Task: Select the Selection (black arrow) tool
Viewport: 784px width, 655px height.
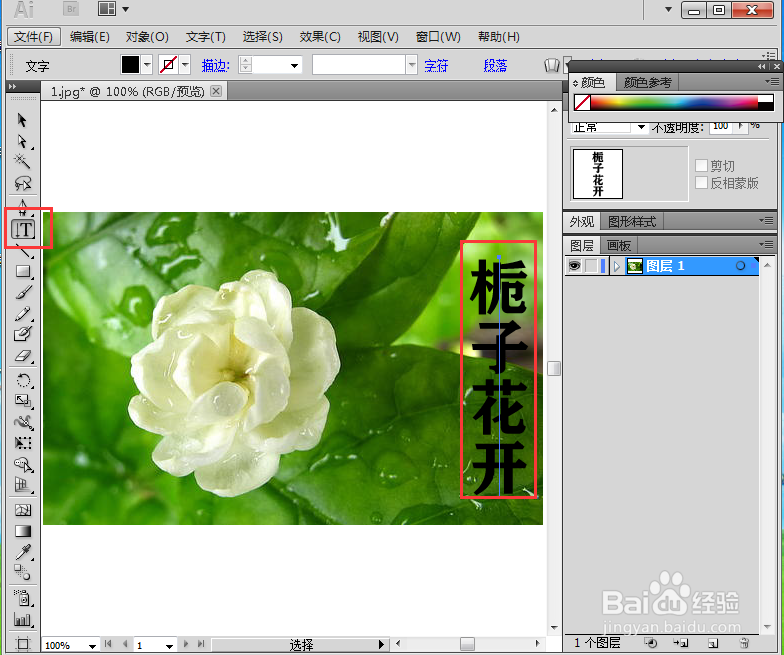Action: tap(22, 120)
